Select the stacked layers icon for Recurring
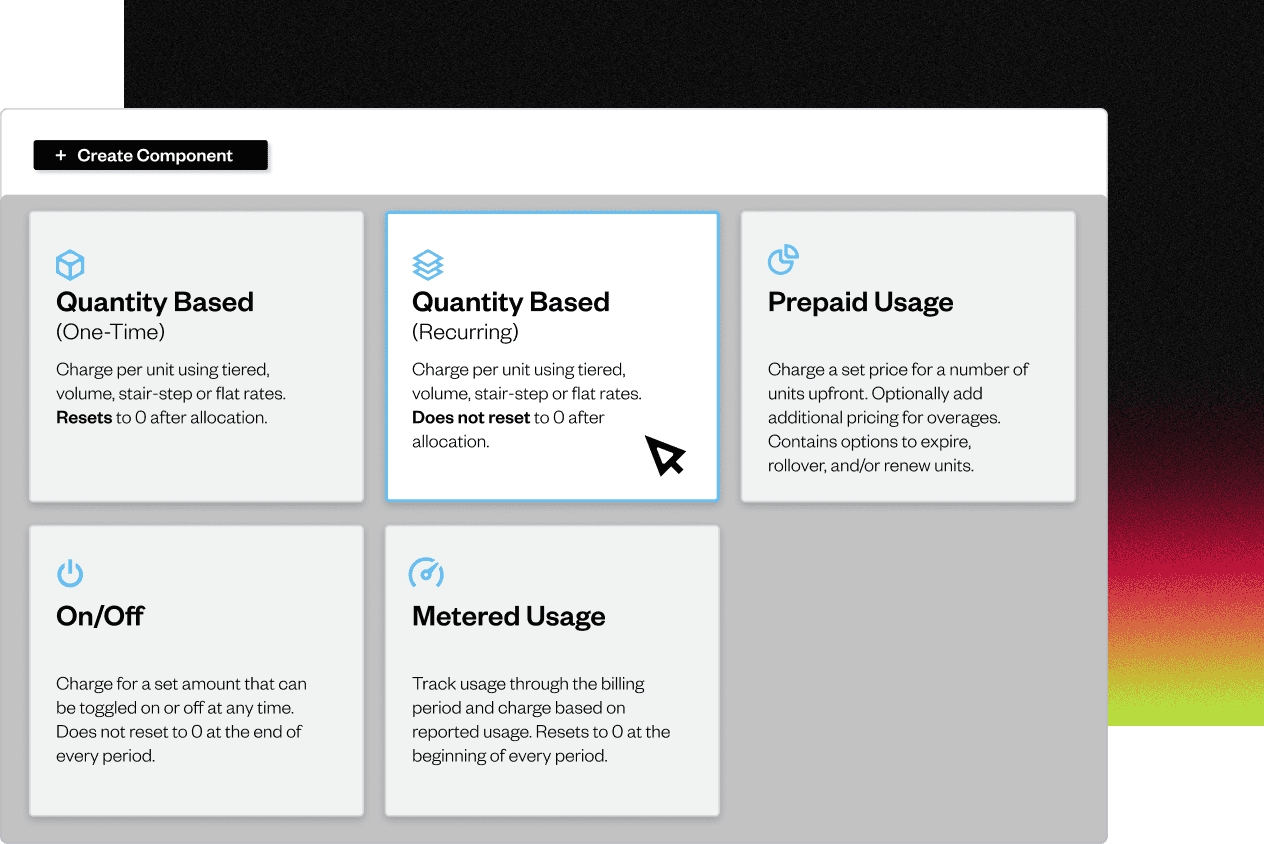The height and width of the screenshot is (844, 1264). coord(428,265)
